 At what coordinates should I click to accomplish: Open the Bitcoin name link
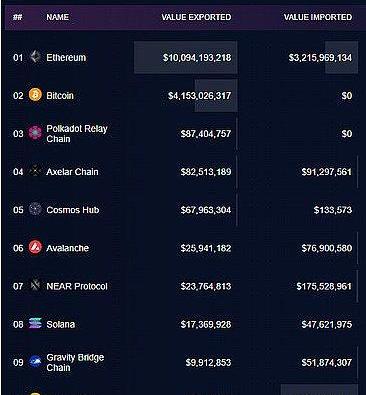point(60,96)
